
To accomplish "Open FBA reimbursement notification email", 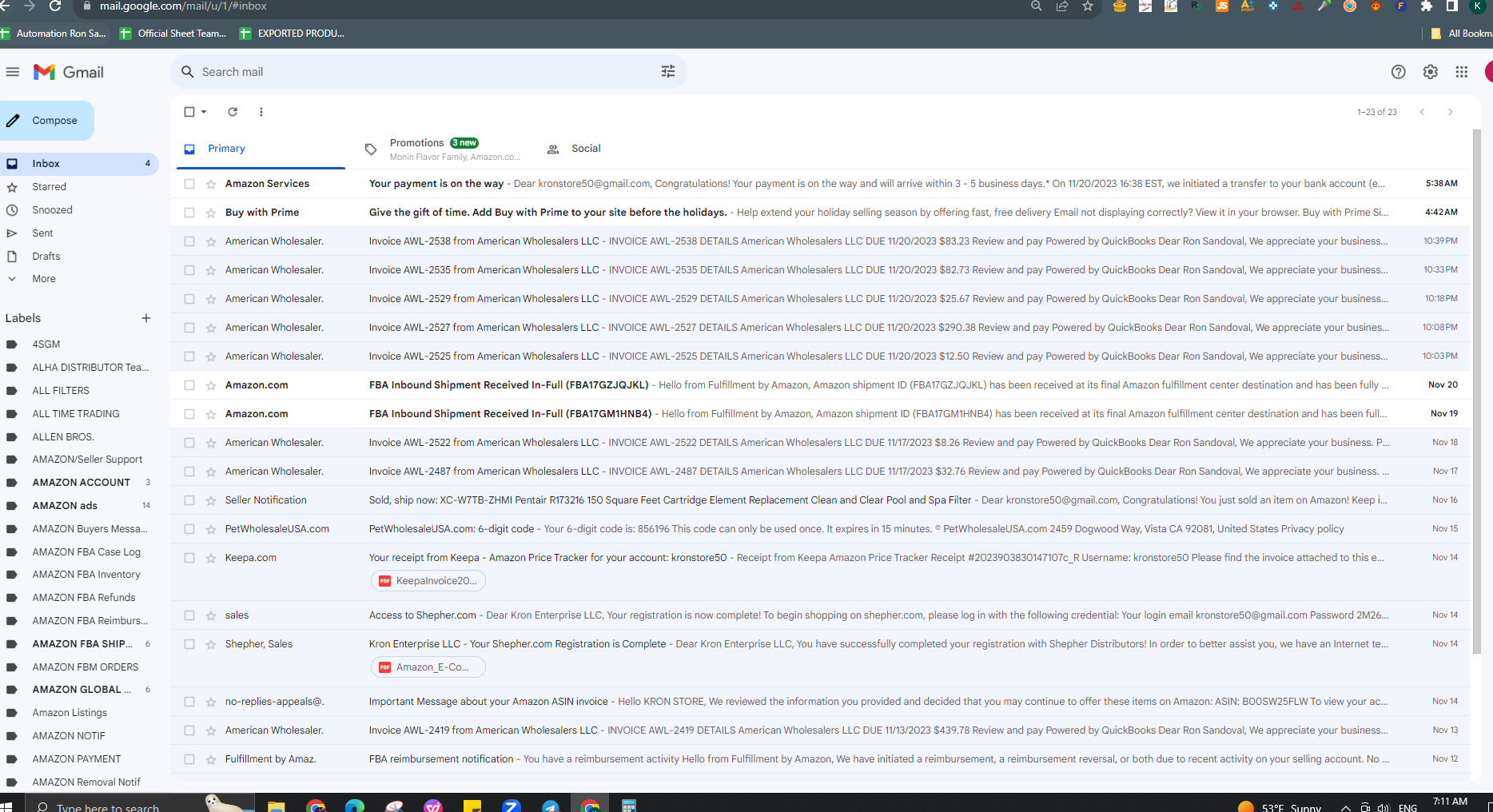I will (822, 759).
